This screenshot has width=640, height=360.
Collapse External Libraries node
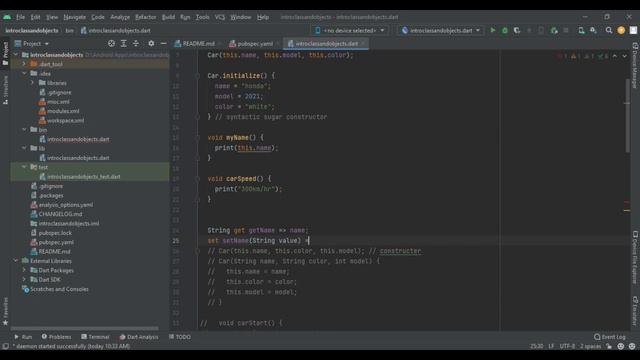click(x=16, y=260)
